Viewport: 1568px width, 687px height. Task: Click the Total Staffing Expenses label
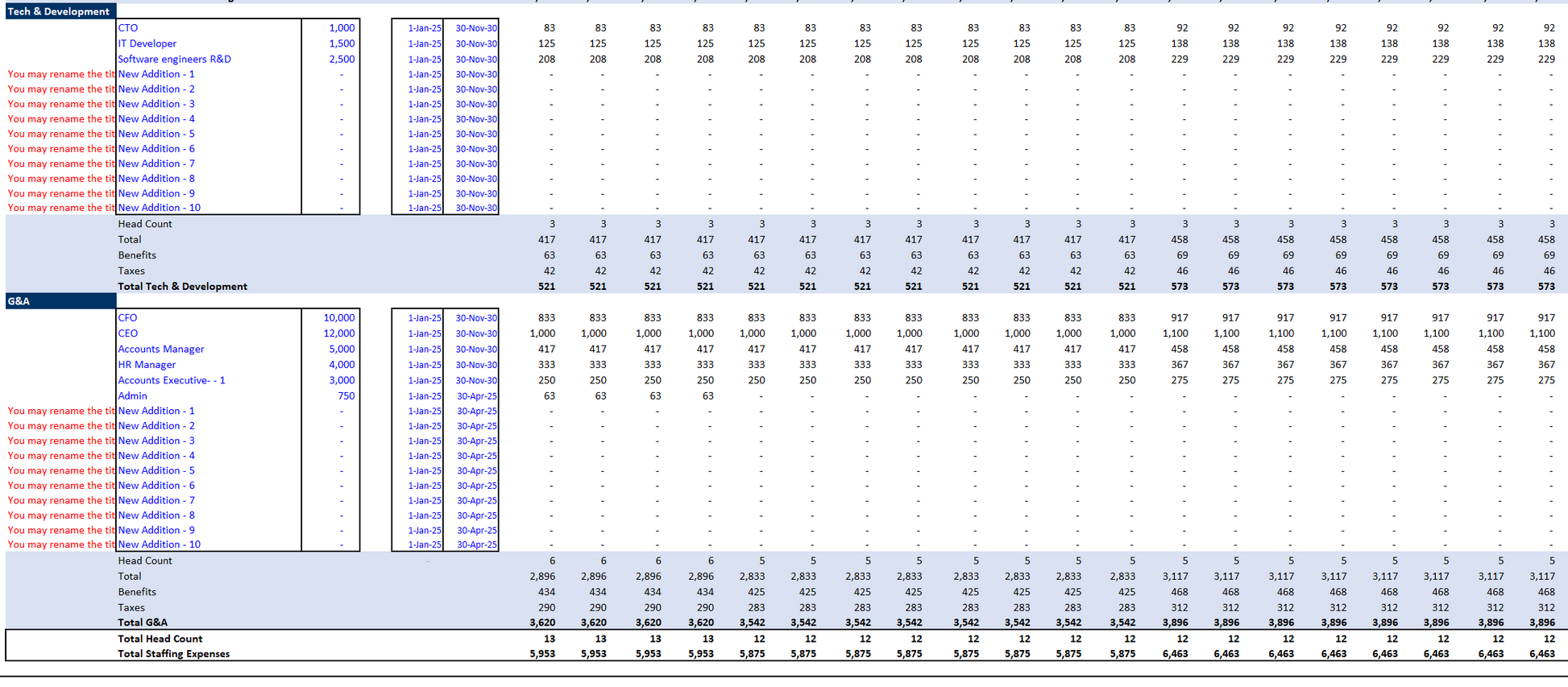click(173, 654)
